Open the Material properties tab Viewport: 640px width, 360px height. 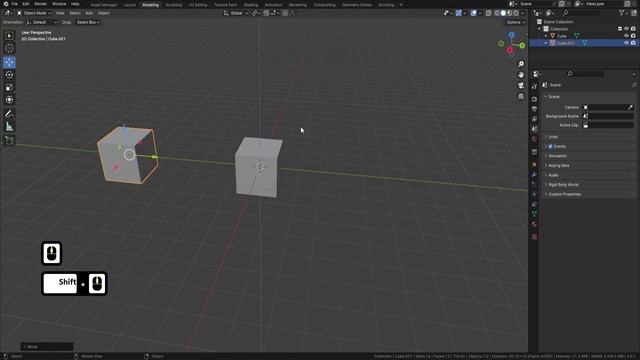point(534,224)
